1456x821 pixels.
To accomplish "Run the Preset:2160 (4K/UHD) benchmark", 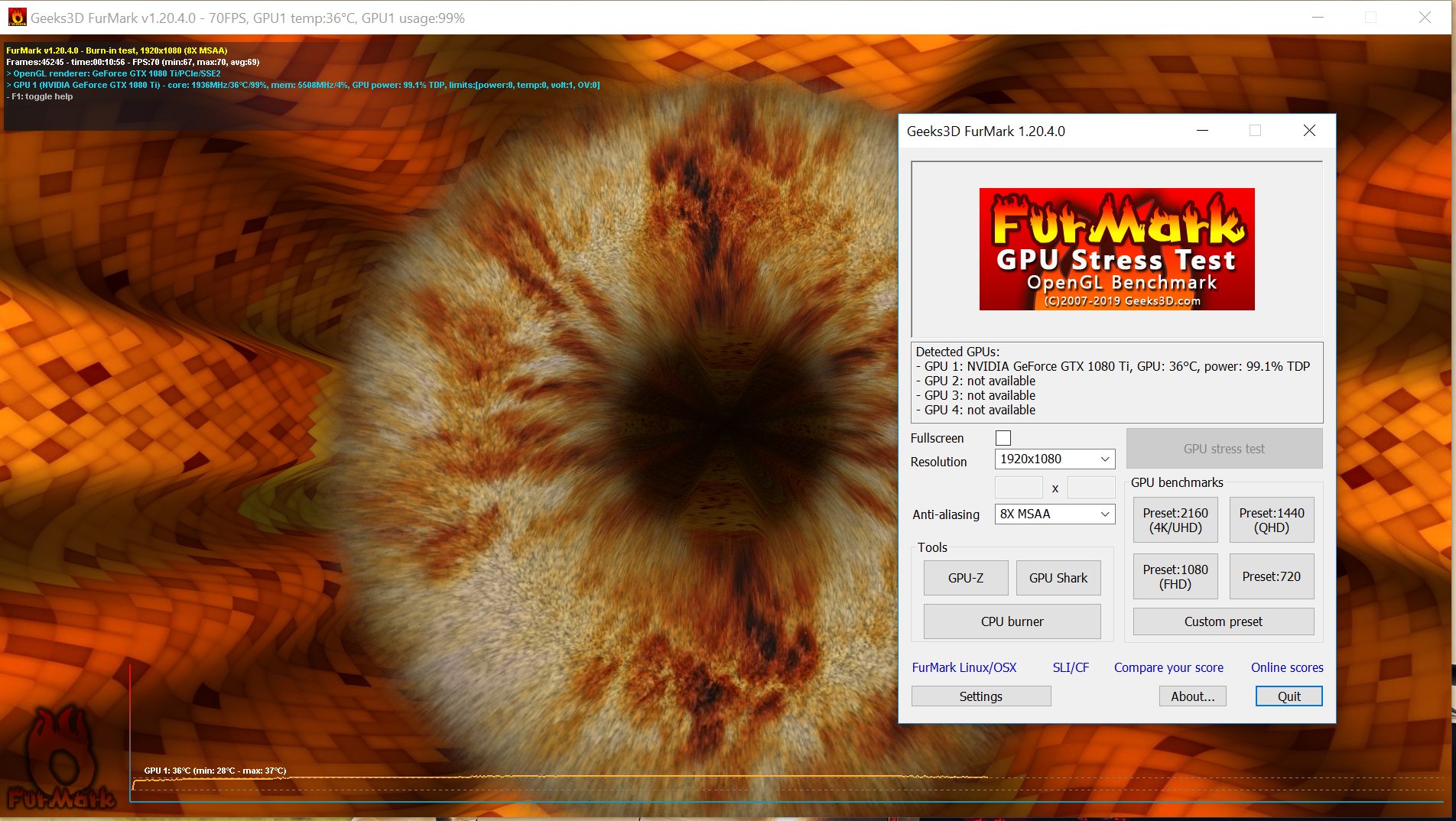I will [1175, 521].
